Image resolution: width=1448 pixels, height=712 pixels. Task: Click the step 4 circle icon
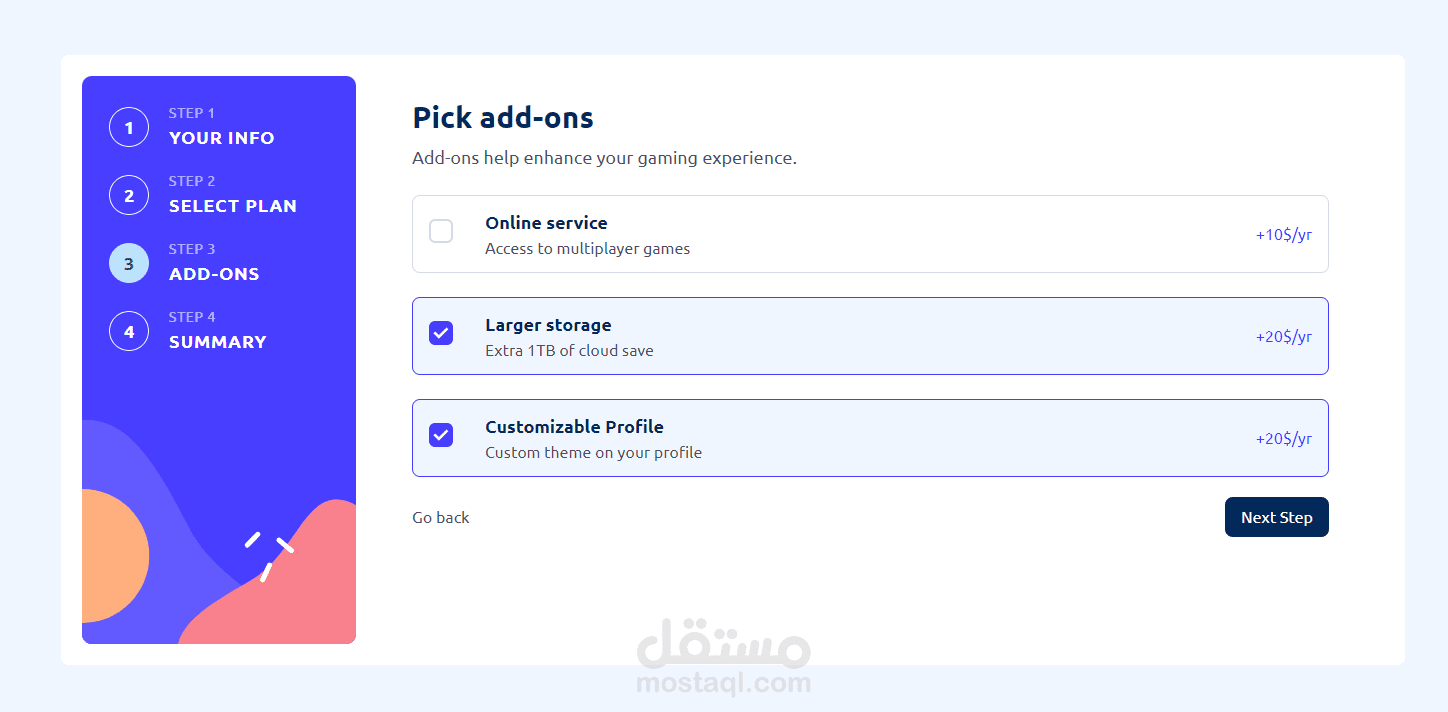pos(129,331)
